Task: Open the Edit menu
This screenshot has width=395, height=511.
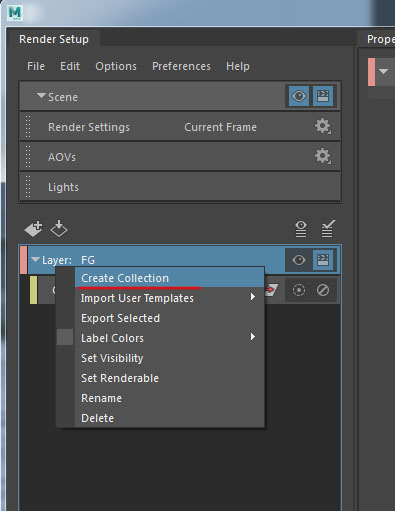Action: (x=70, y=66)
